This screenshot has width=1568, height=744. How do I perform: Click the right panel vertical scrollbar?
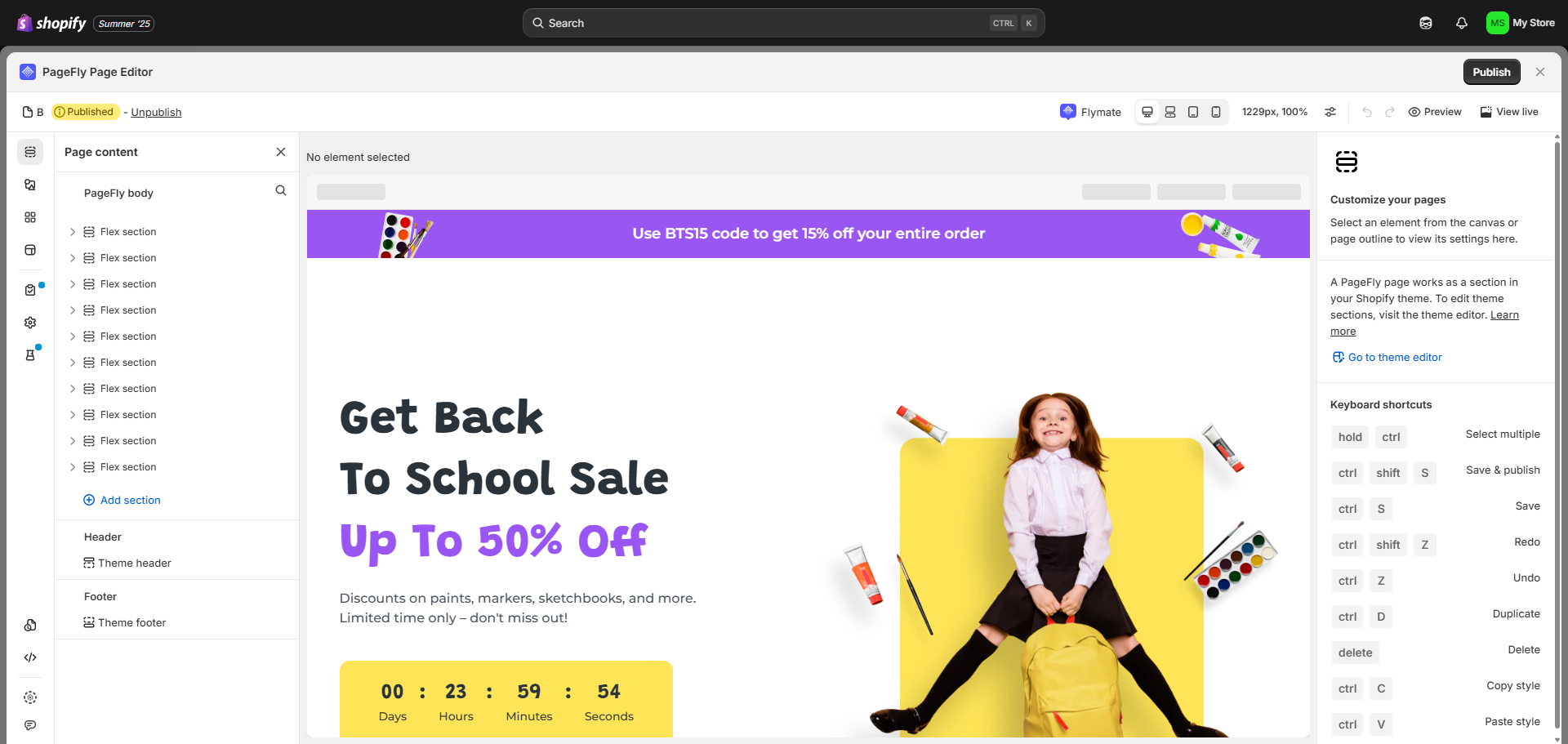(x=1557, y=433)
